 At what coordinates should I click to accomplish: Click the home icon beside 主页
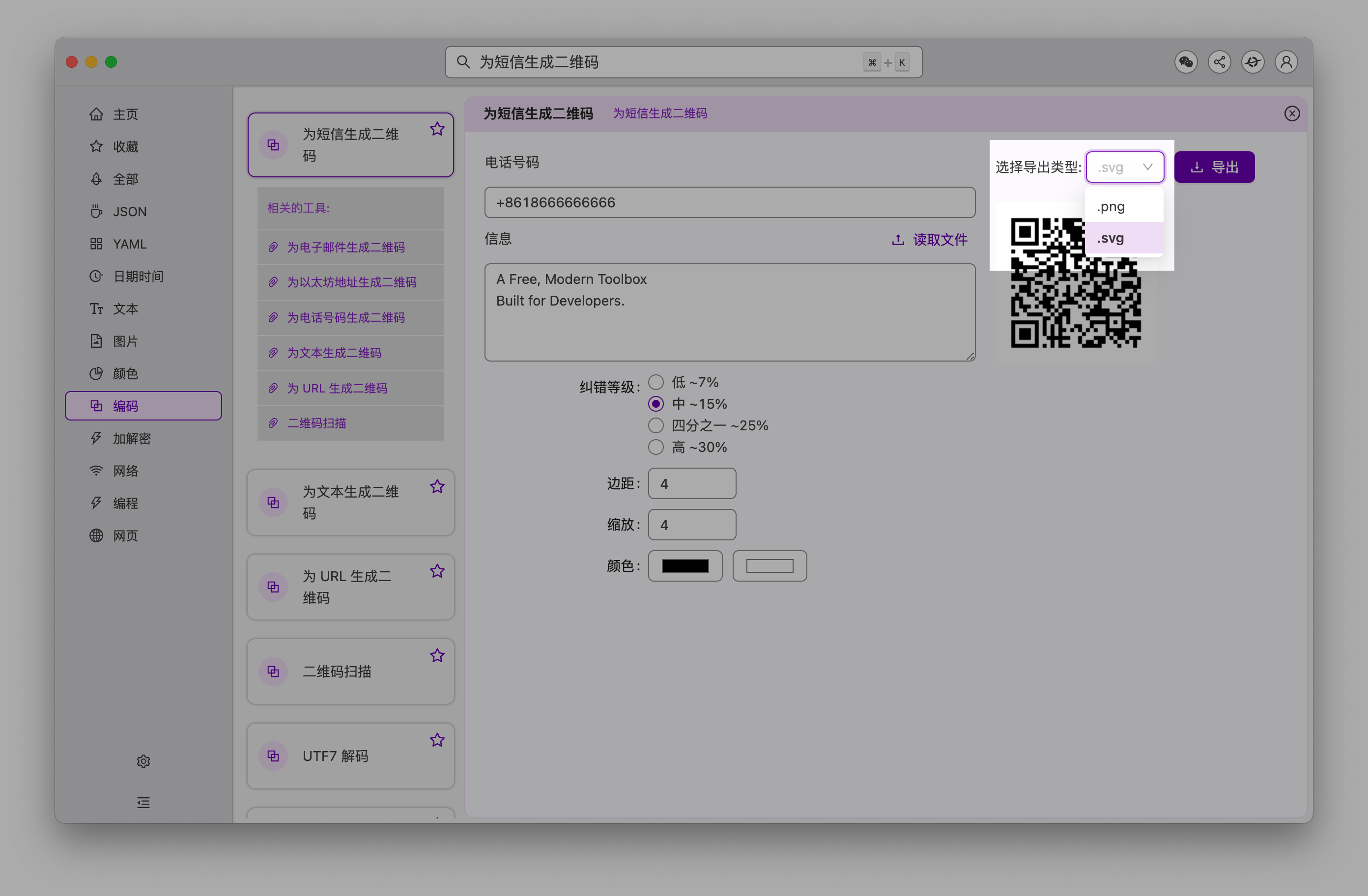pos(96,114)
